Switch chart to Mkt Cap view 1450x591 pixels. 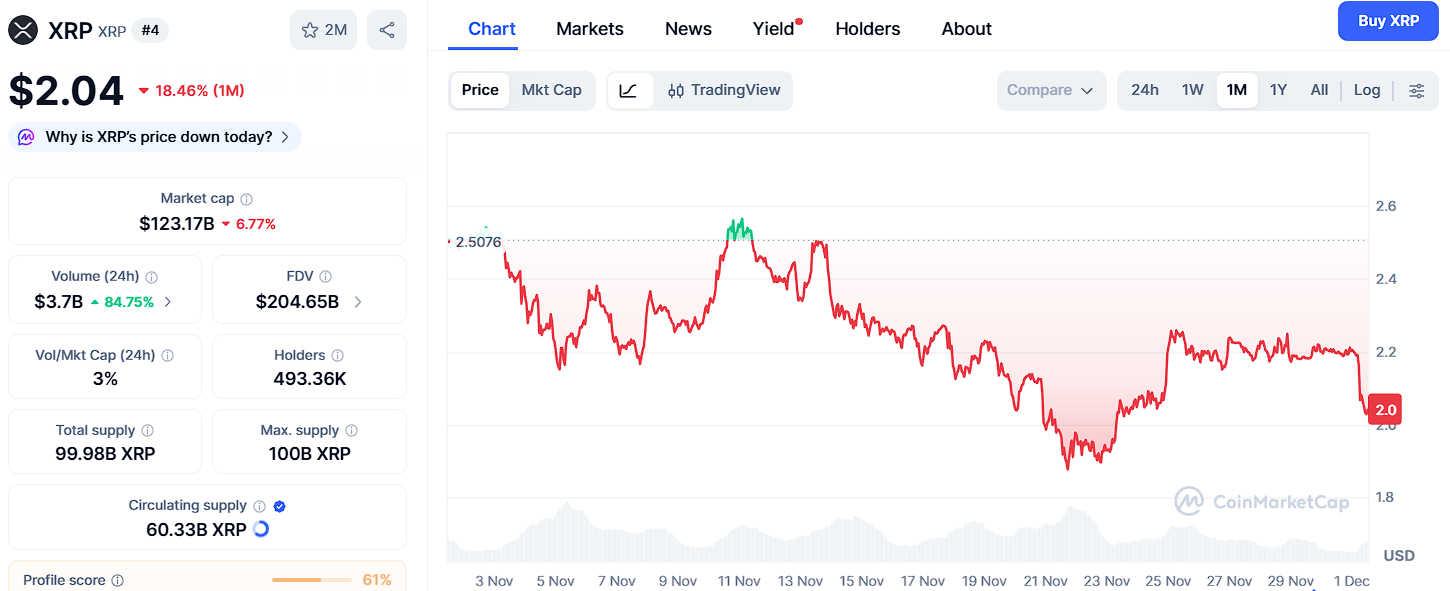coord(552,89)
